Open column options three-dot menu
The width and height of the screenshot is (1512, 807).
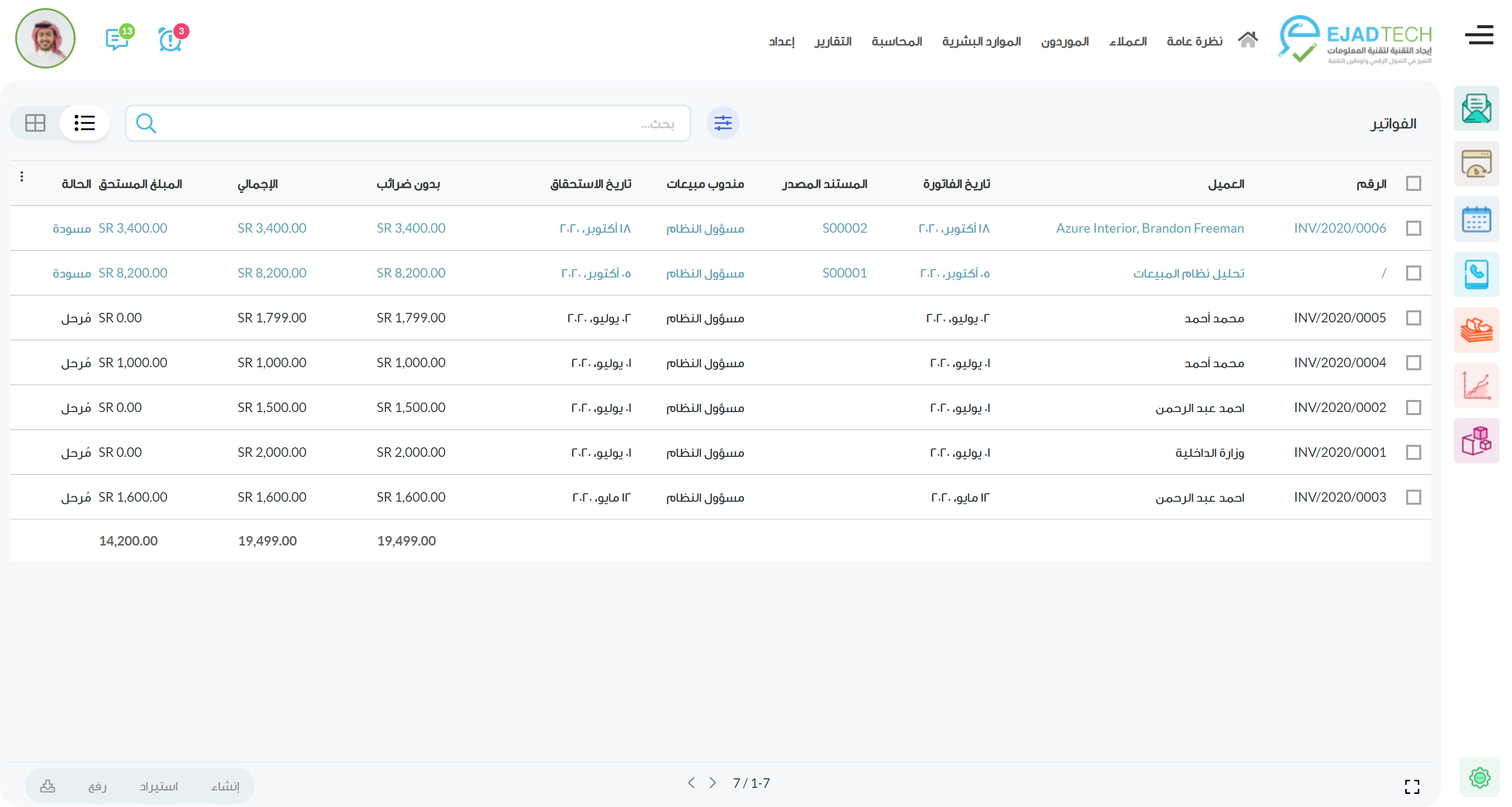pos(22,176)
